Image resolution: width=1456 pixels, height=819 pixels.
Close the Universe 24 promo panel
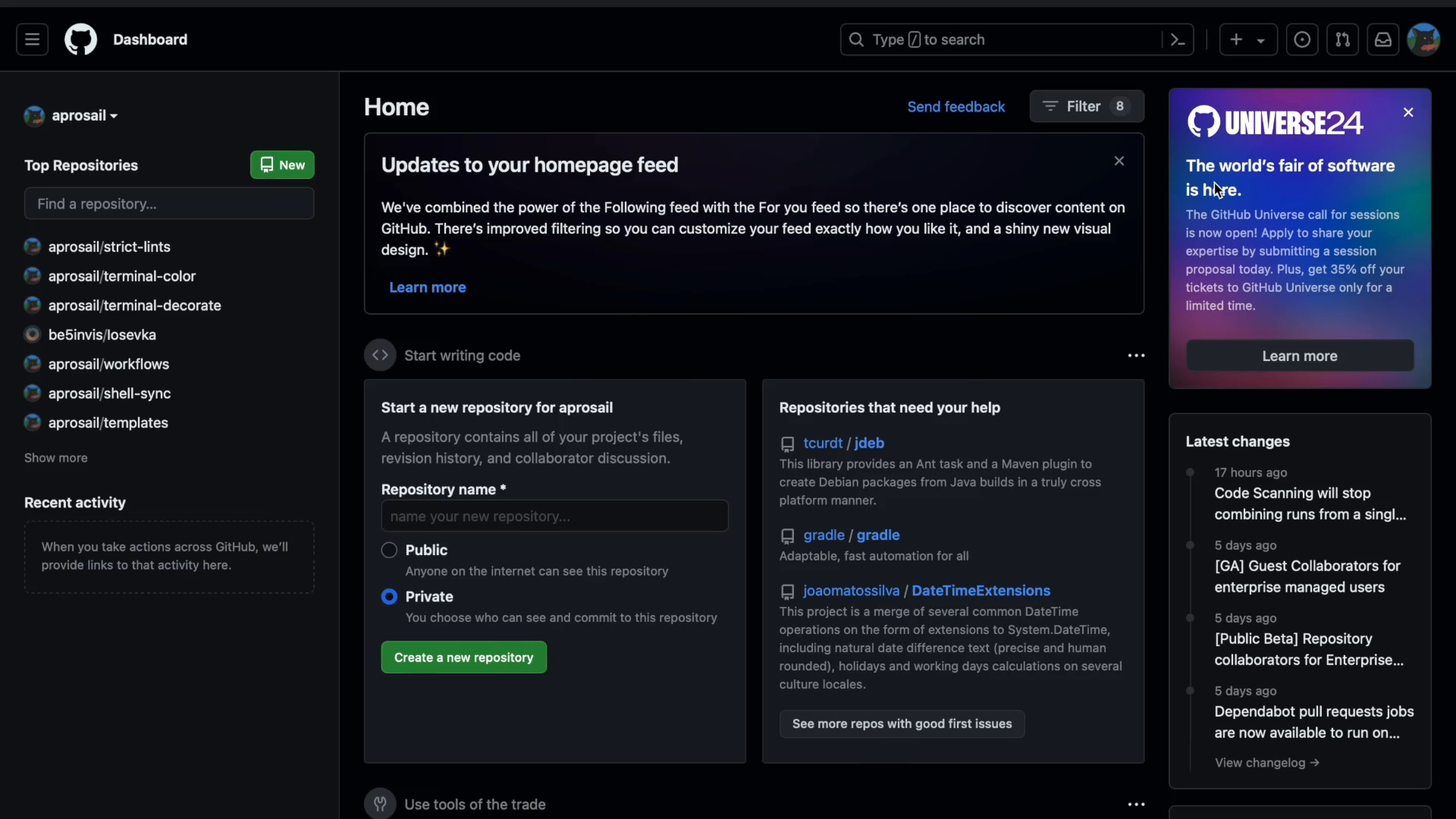tap(1408, 111)
